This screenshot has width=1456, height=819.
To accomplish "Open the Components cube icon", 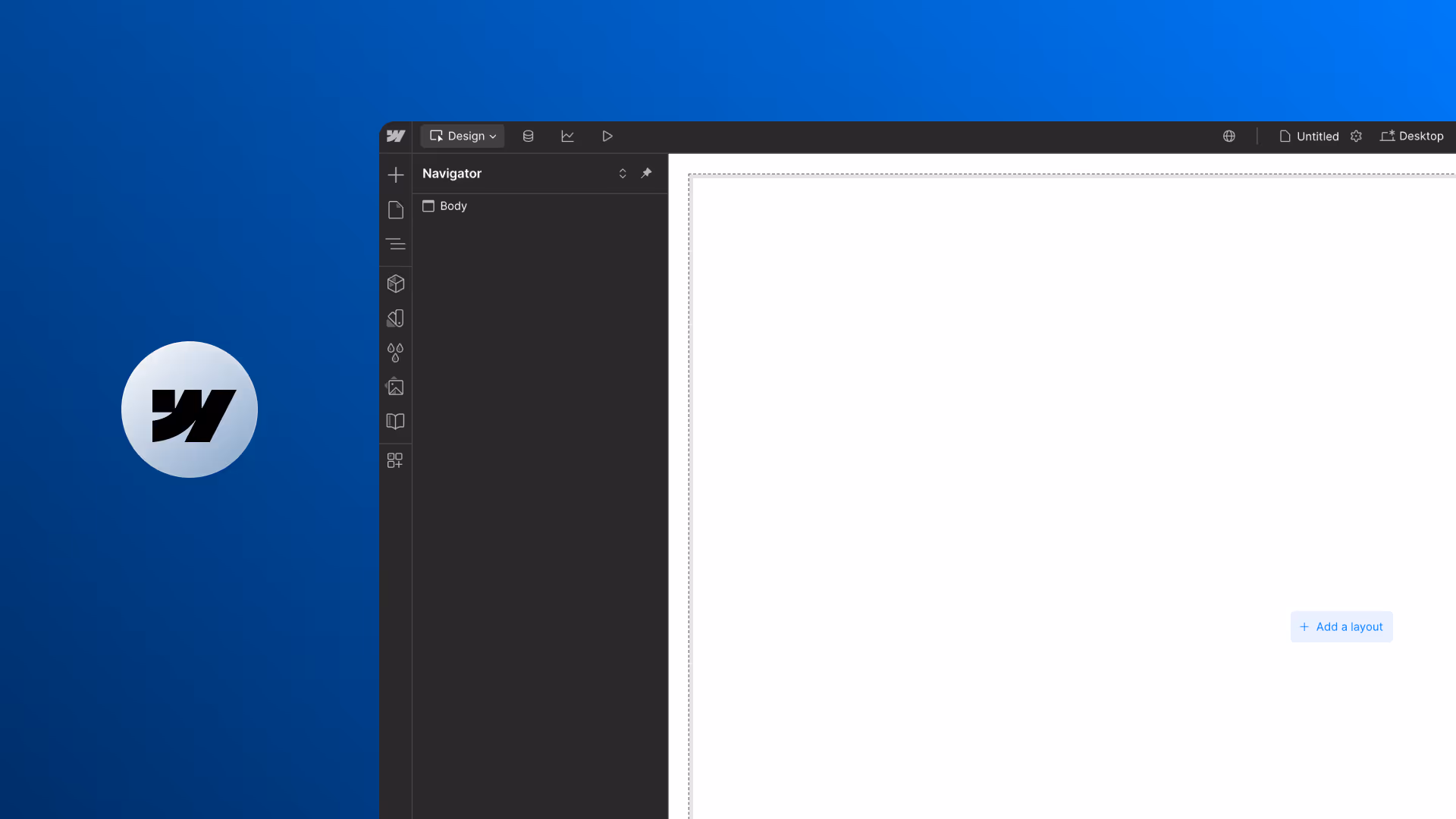I will coord(396,284).
